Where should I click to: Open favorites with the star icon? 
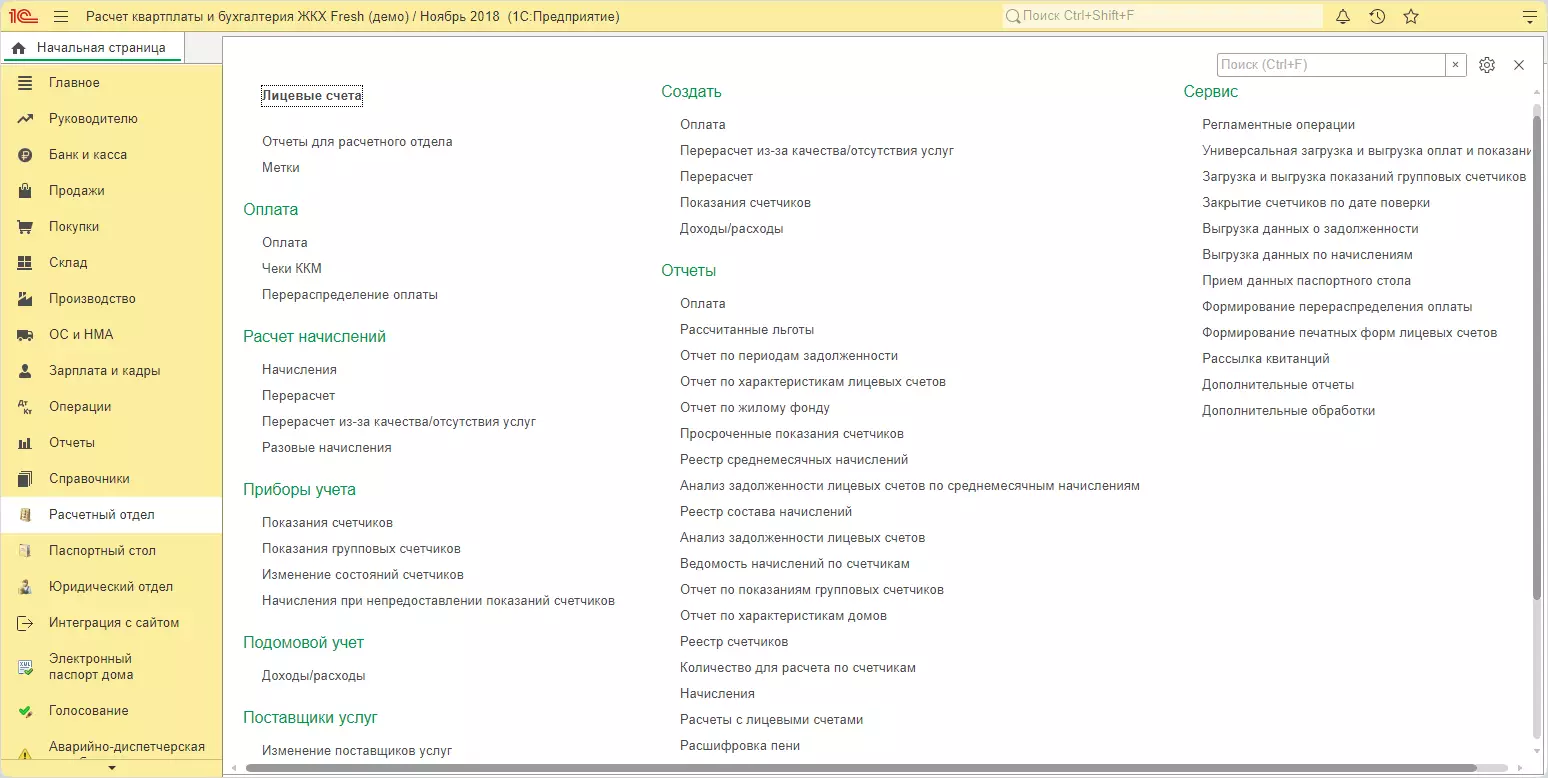1411,17
